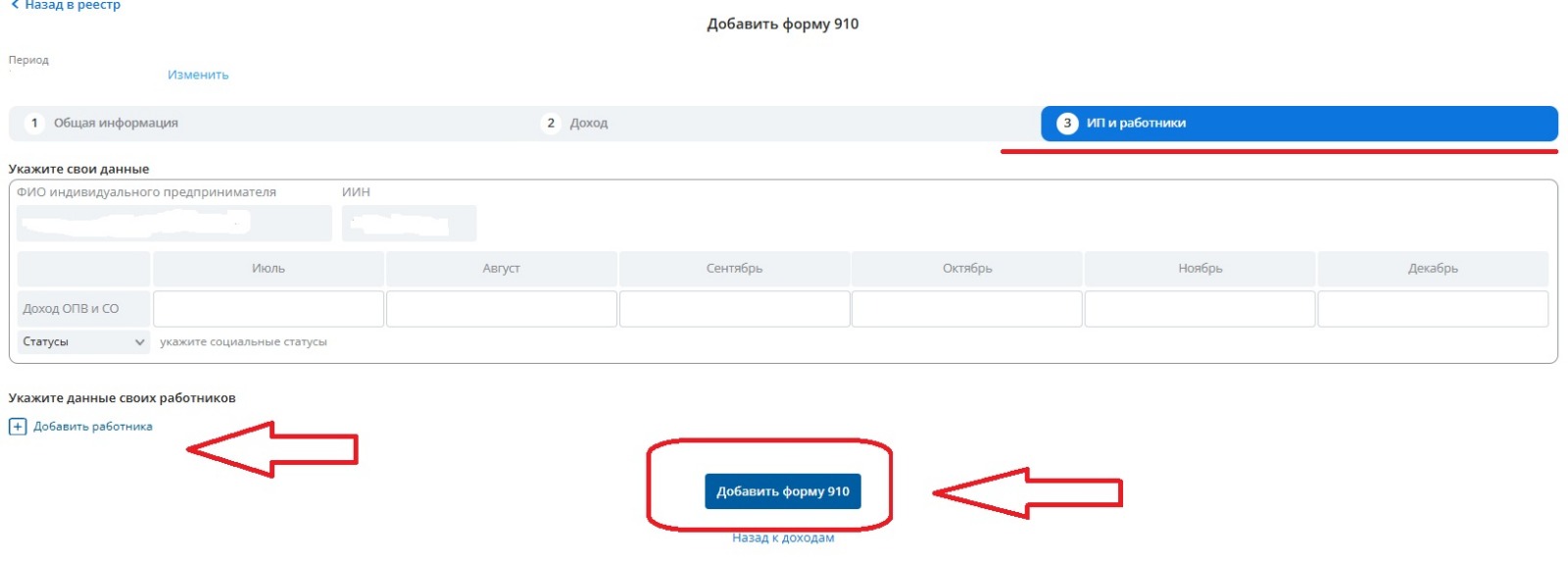Click the ФИО индивидуального предпринимателя field

[173, 224]
